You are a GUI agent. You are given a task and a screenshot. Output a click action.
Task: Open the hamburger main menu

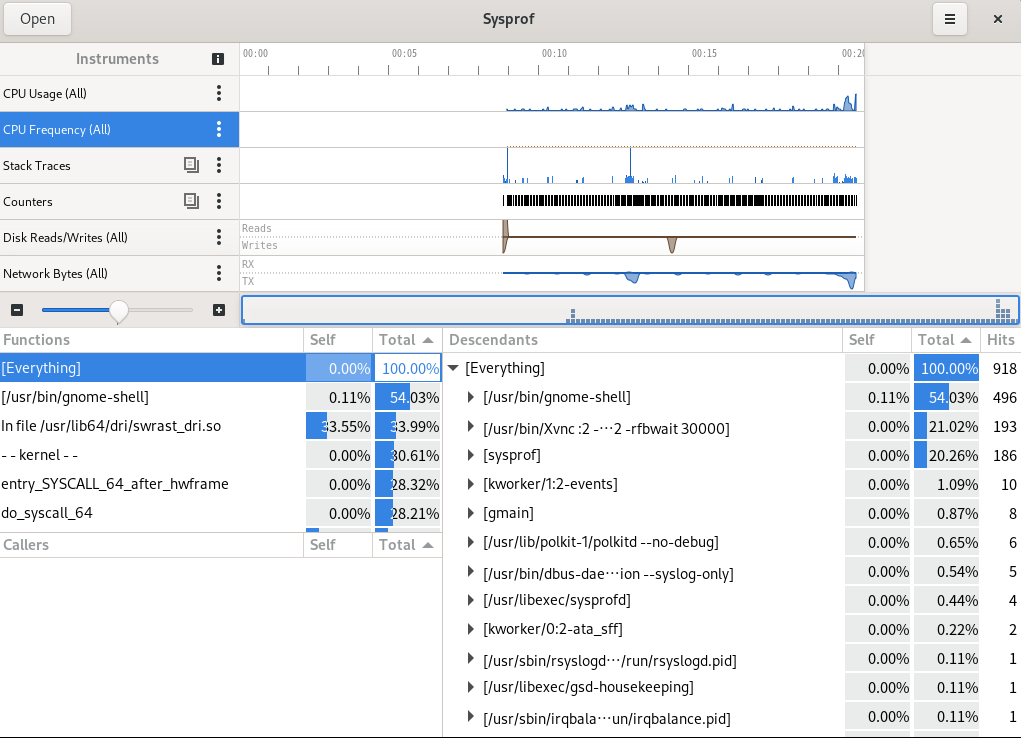point(949,19)
